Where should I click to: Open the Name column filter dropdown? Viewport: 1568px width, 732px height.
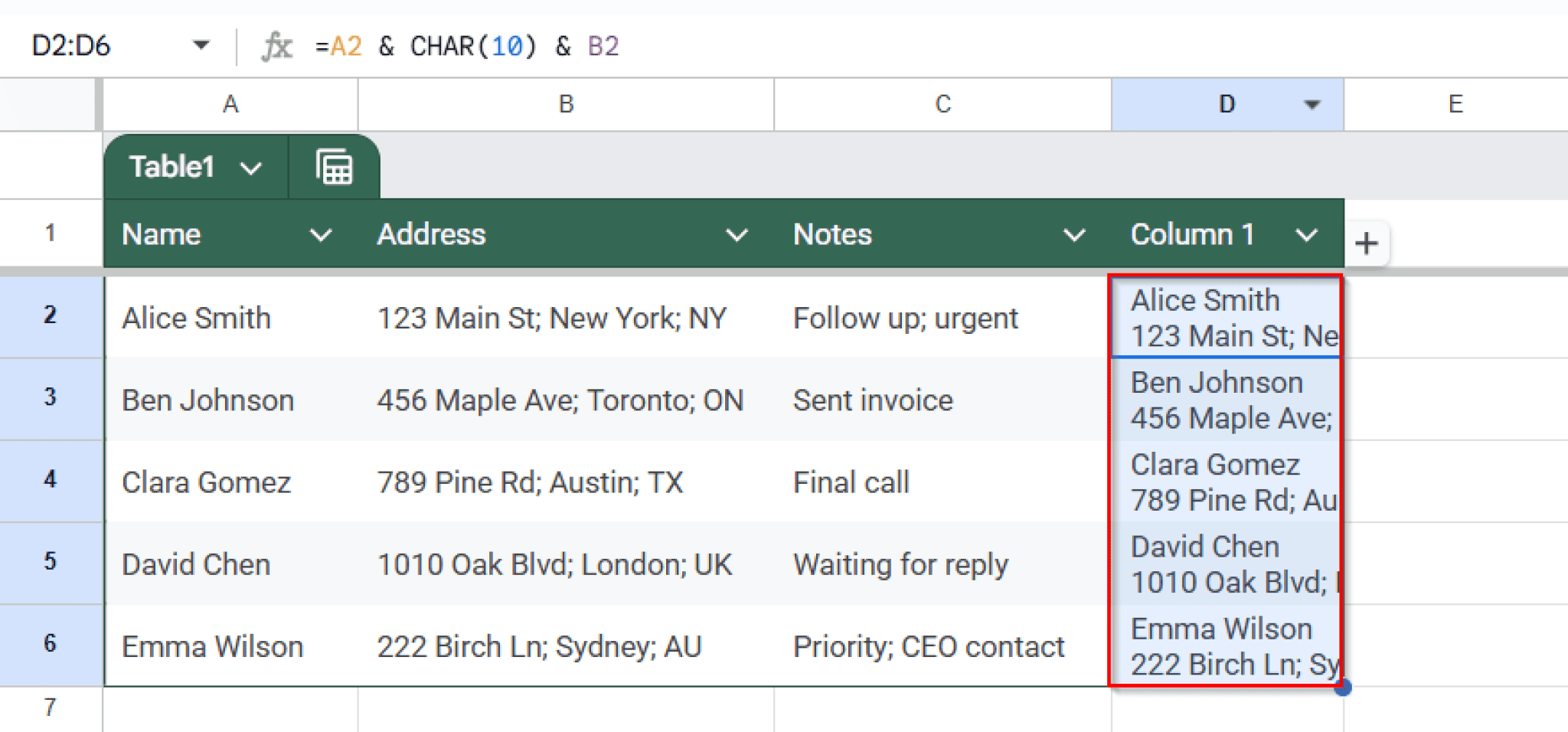pos(322,234)
